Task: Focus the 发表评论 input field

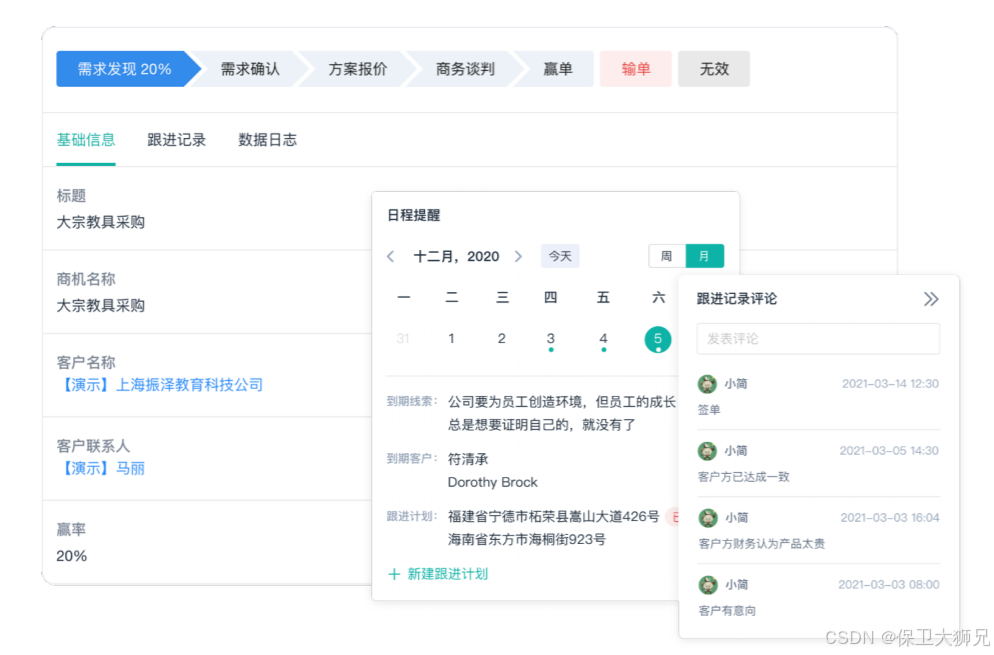Action: (x=818, y=339)
